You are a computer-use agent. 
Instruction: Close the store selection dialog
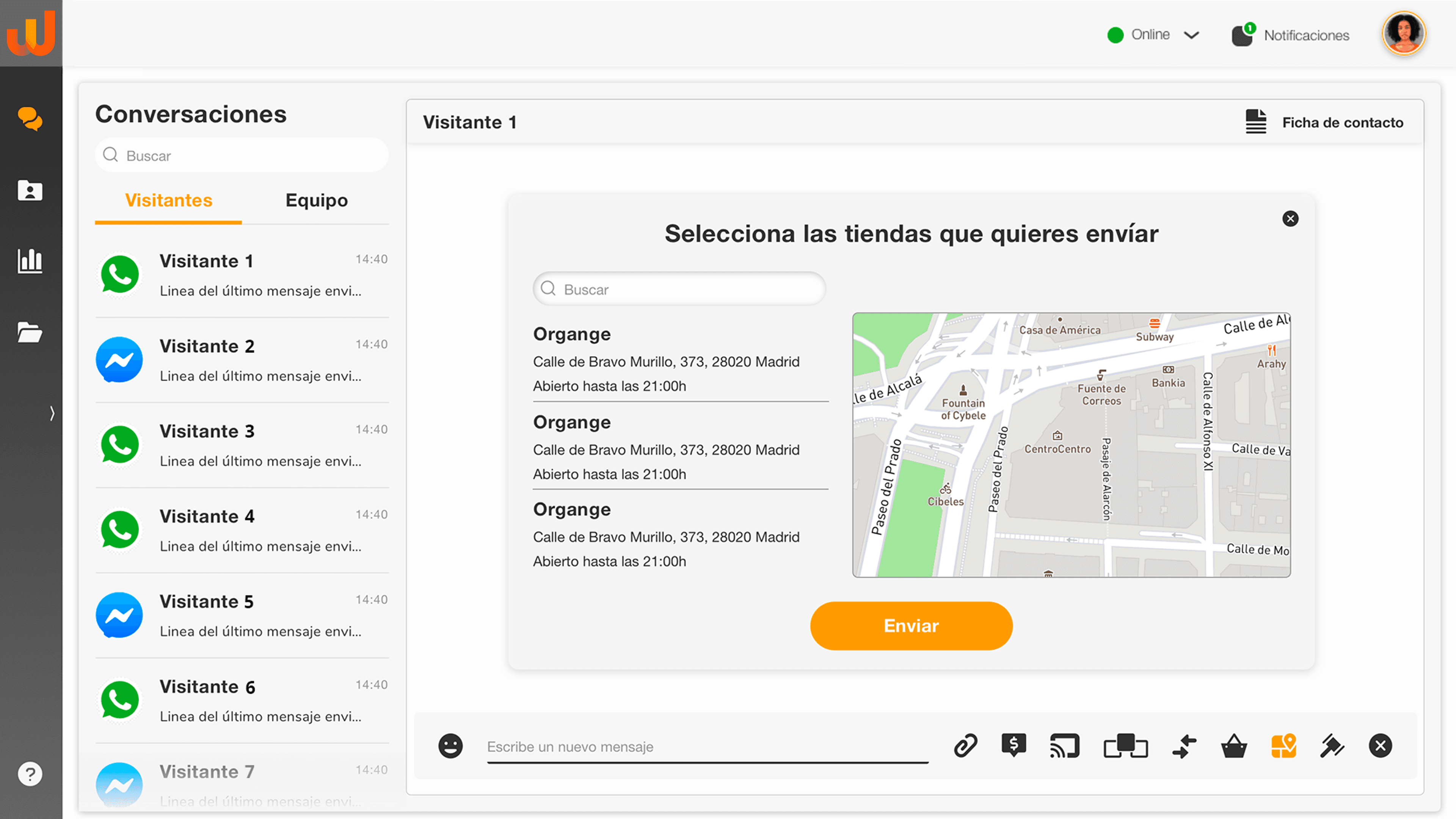pyautogui.click(x=1290, y=219)
